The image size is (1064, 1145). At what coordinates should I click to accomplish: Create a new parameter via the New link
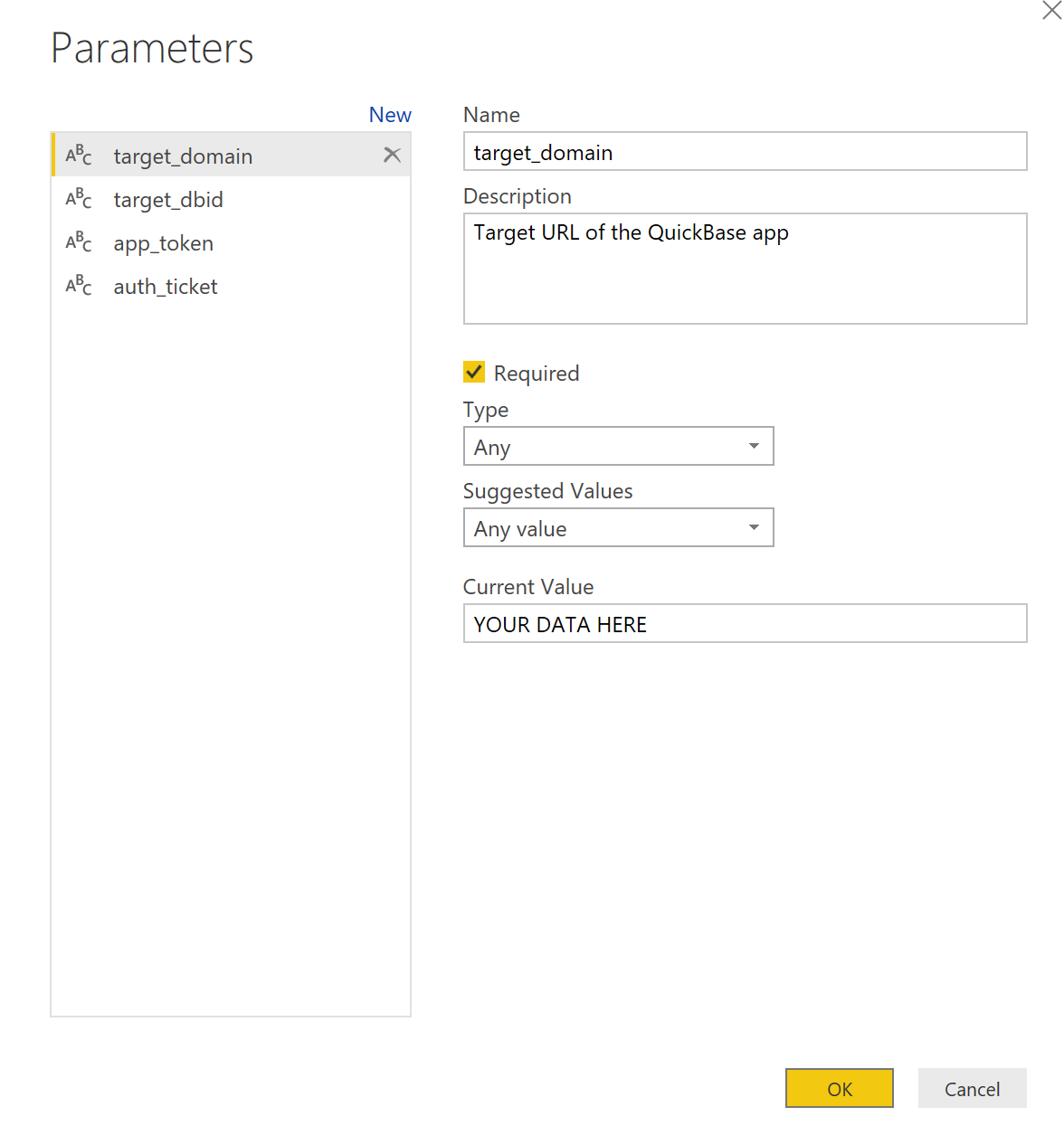[x=390, y=115]
